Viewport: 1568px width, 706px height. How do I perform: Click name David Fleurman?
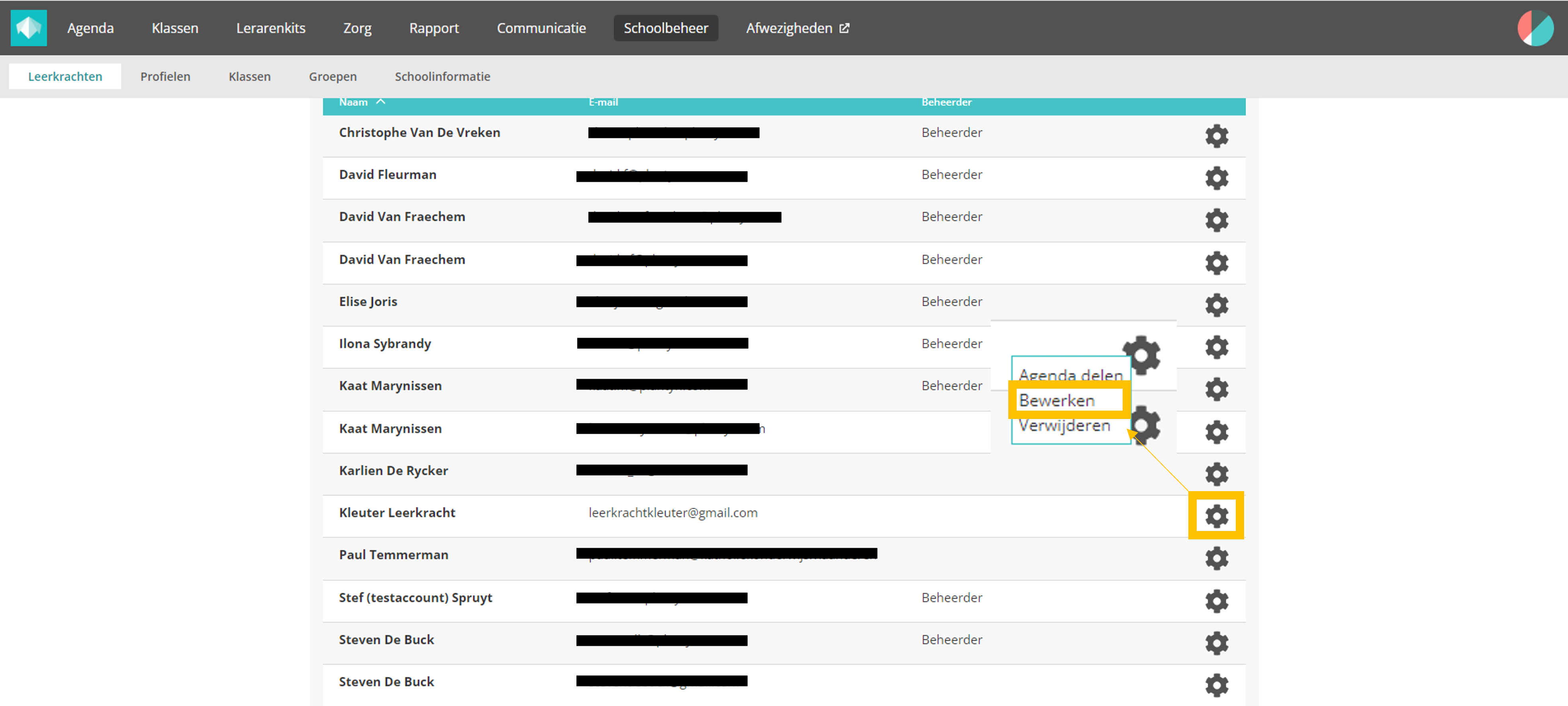387,174
